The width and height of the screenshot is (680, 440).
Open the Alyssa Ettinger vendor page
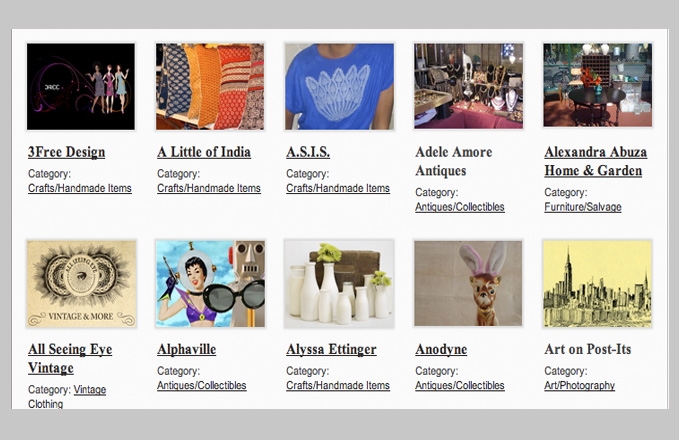(331, 349)
